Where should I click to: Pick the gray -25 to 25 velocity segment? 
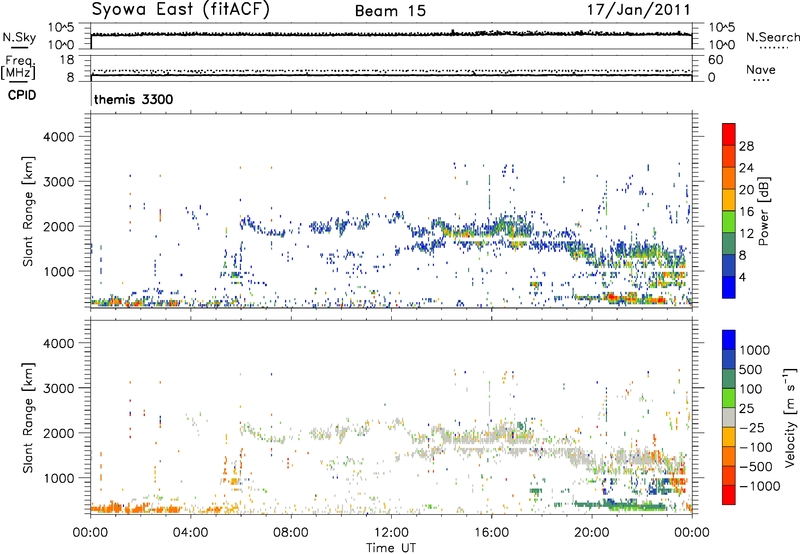coord(729,417)
